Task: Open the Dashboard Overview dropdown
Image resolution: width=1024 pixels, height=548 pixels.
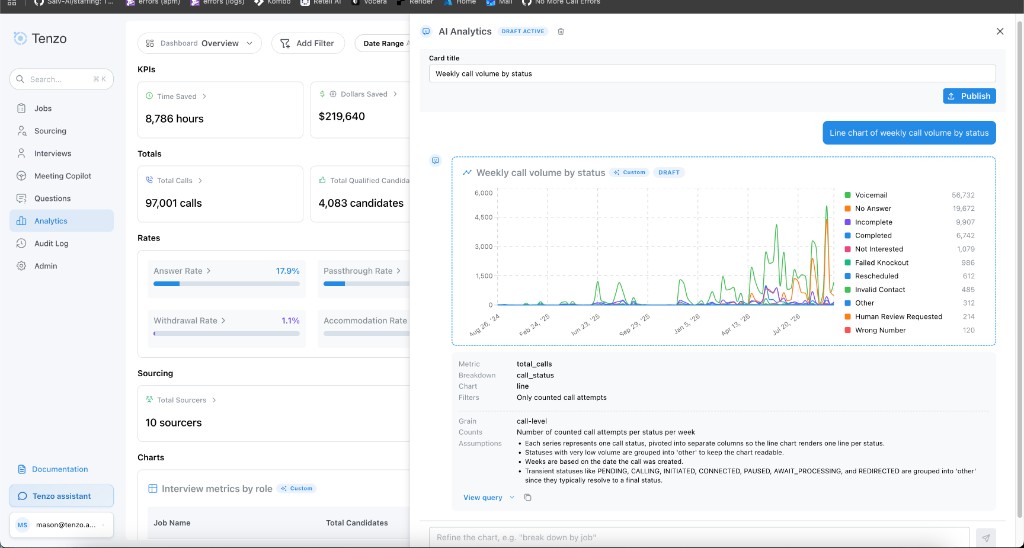Action: point(199,43)
